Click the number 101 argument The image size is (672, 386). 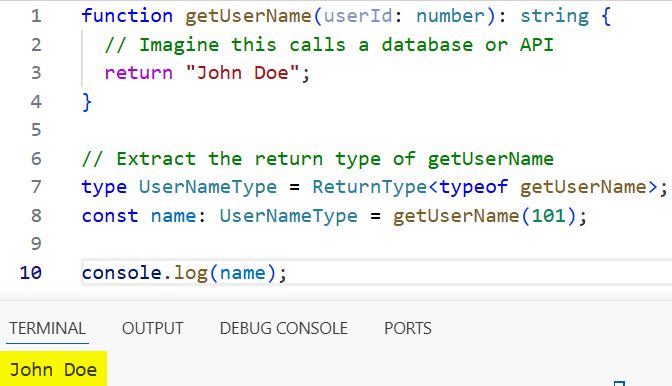549,215
